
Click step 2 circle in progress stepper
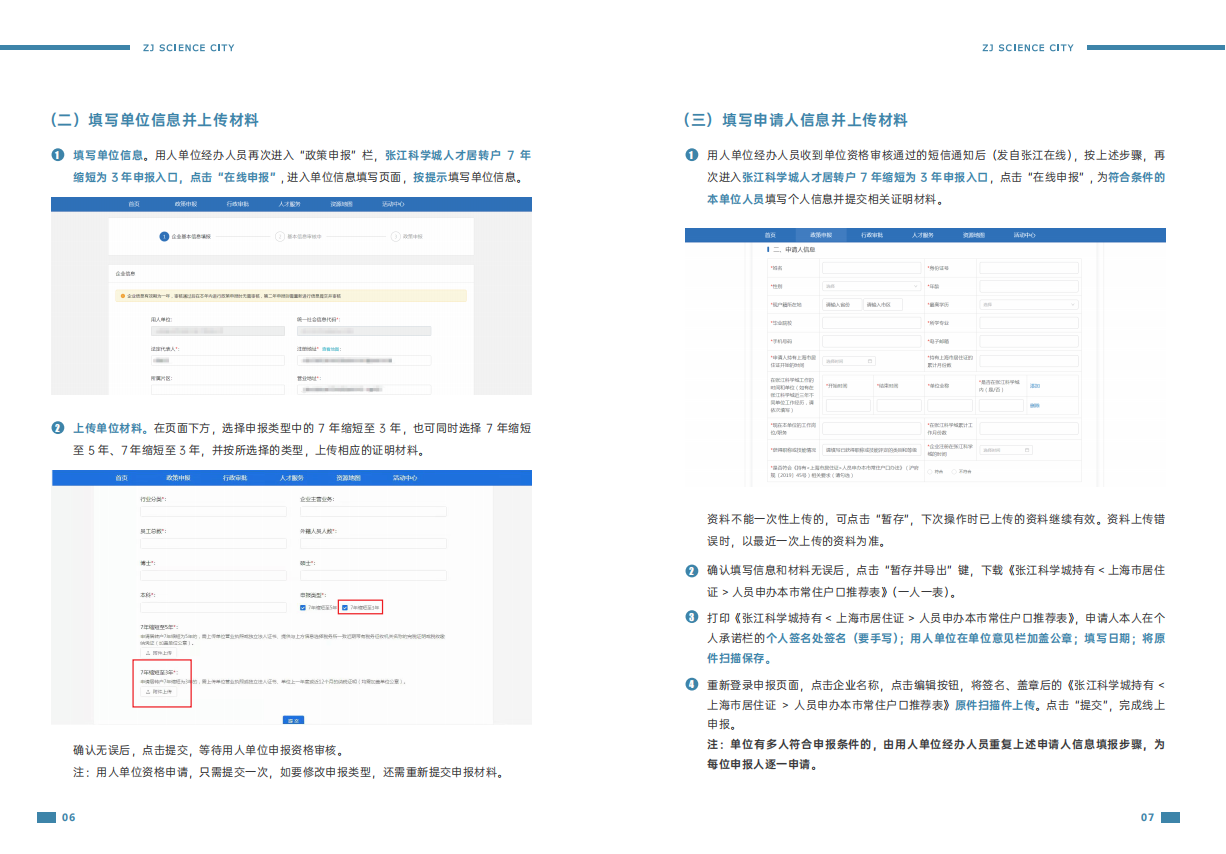[x=280, y=237]
